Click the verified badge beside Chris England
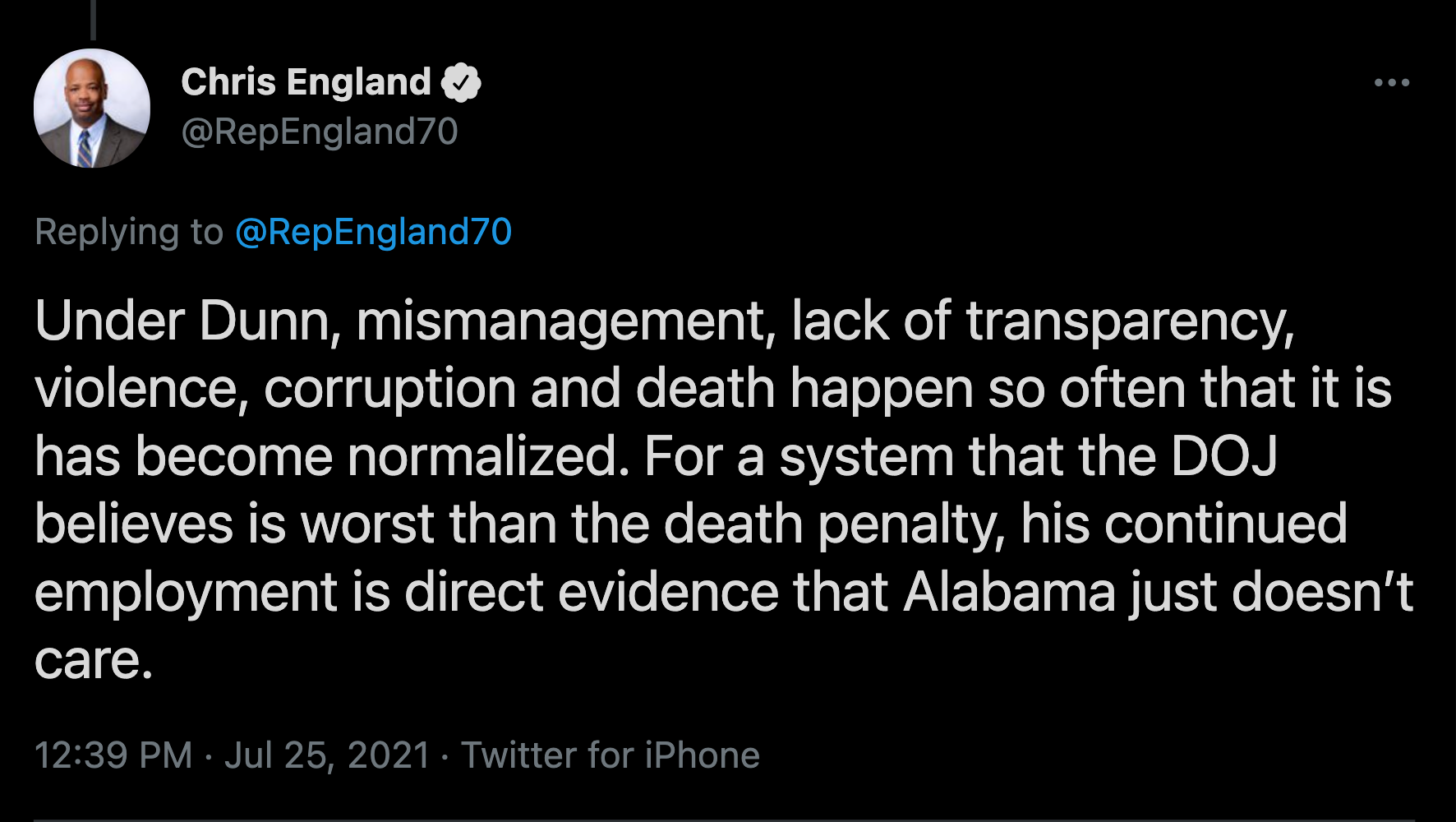The width and height of the screenshot is (1456, 822). pyautogui.click(x=461, y=82)
